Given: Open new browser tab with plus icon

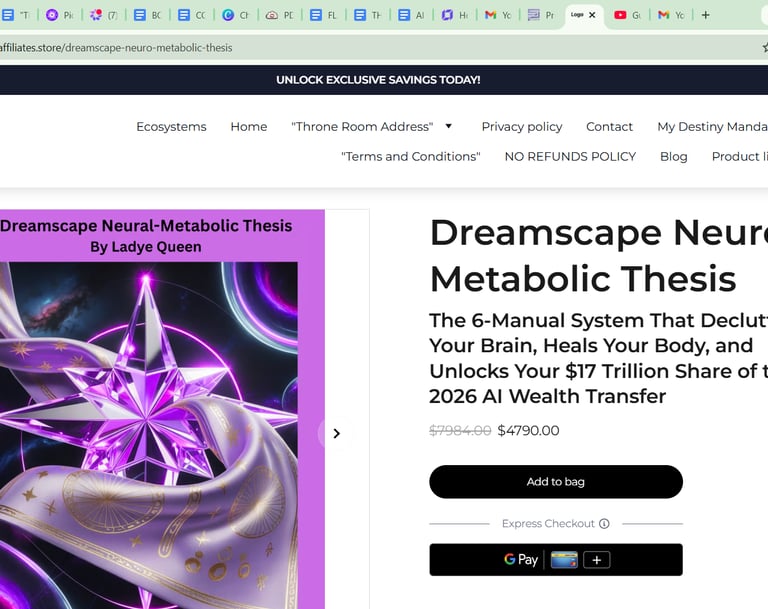Looking at the screenshot, I should point(705,15).
